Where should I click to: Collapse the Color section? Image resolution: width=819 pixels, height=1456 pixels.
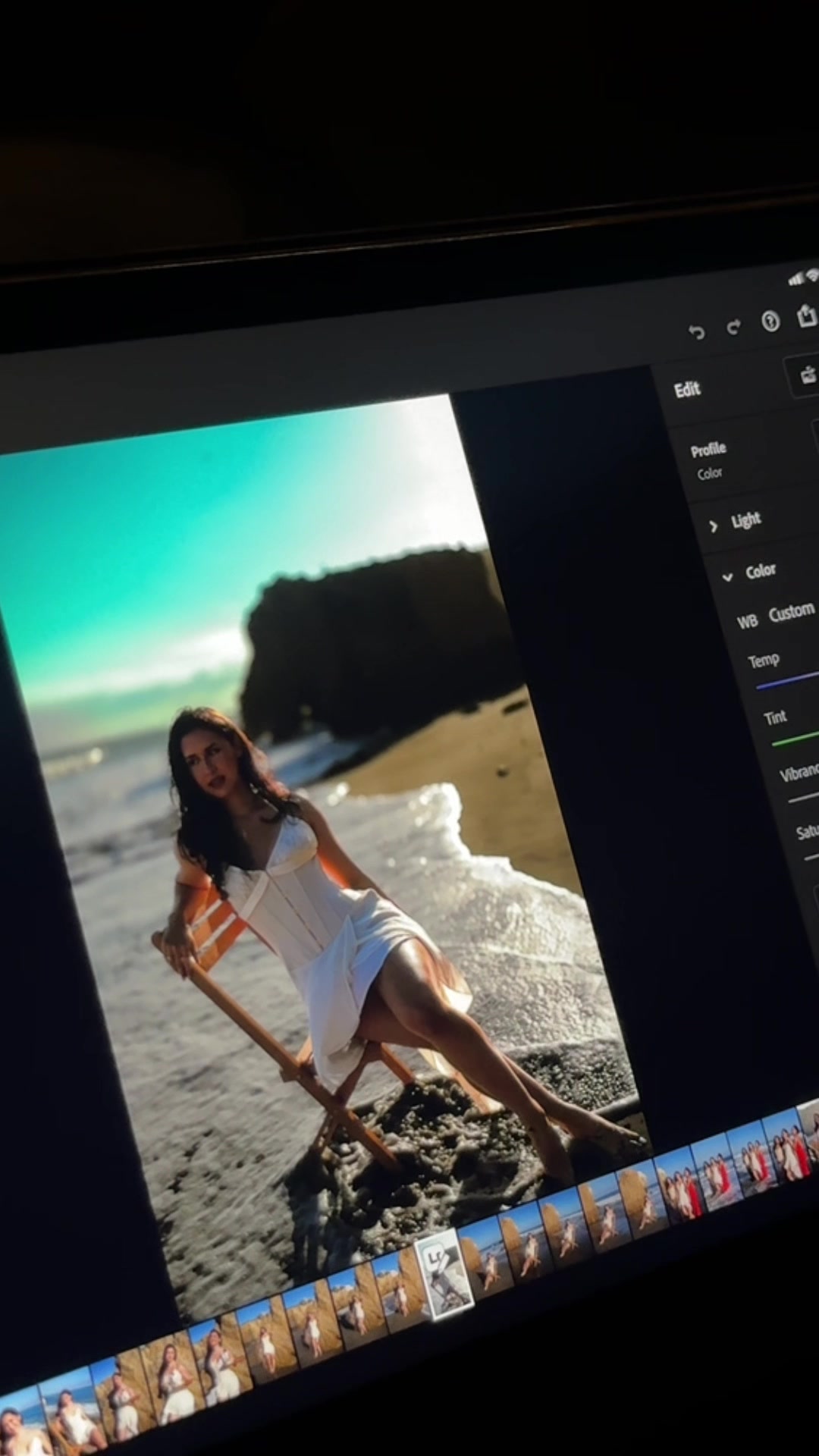click(749, 572)
